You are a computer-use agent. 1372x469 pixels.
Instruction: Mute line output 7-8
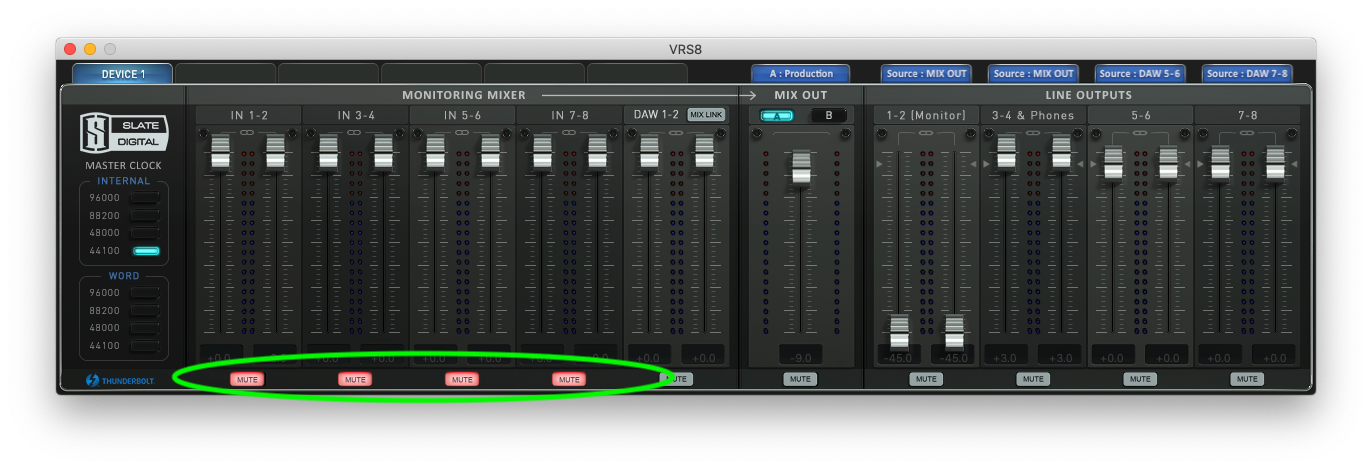(x=1247, y=380)
